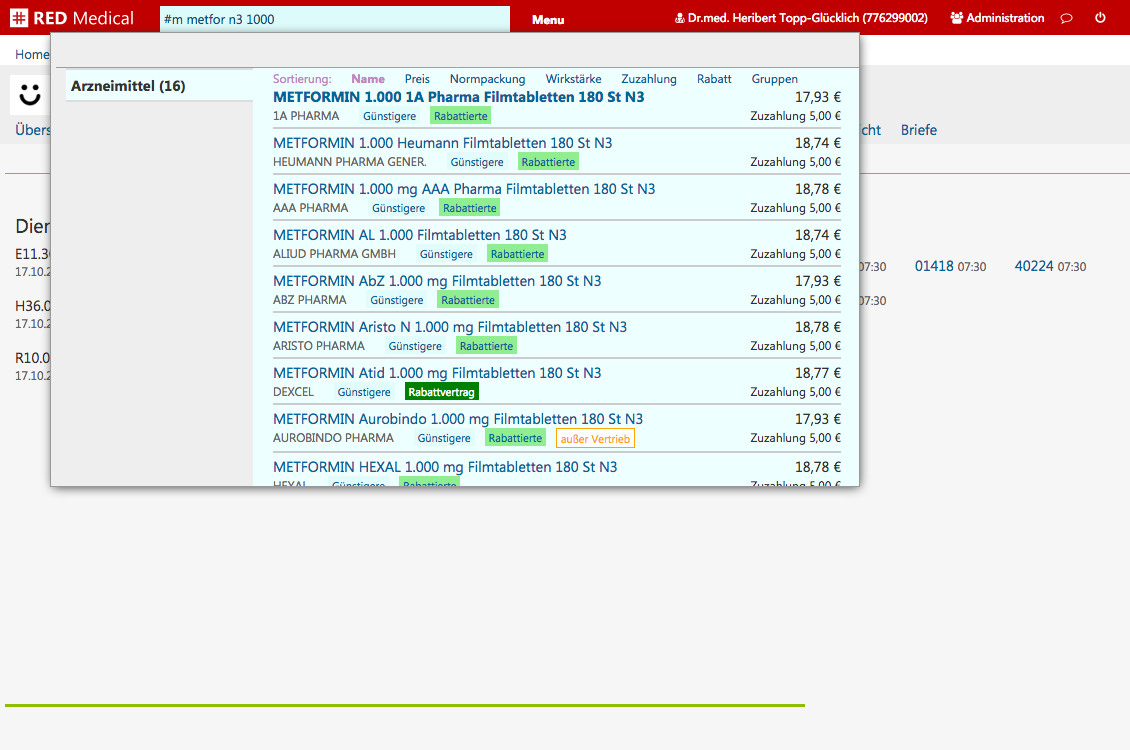Open the Briefe tab in background
Viewport: 1130px width, 750px height.
coord(919,130)
